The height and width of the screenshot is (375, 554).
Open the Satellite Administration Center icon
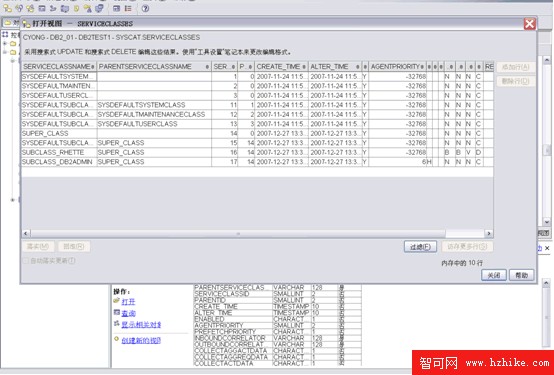pyautogui.click(x=30, y=8)
